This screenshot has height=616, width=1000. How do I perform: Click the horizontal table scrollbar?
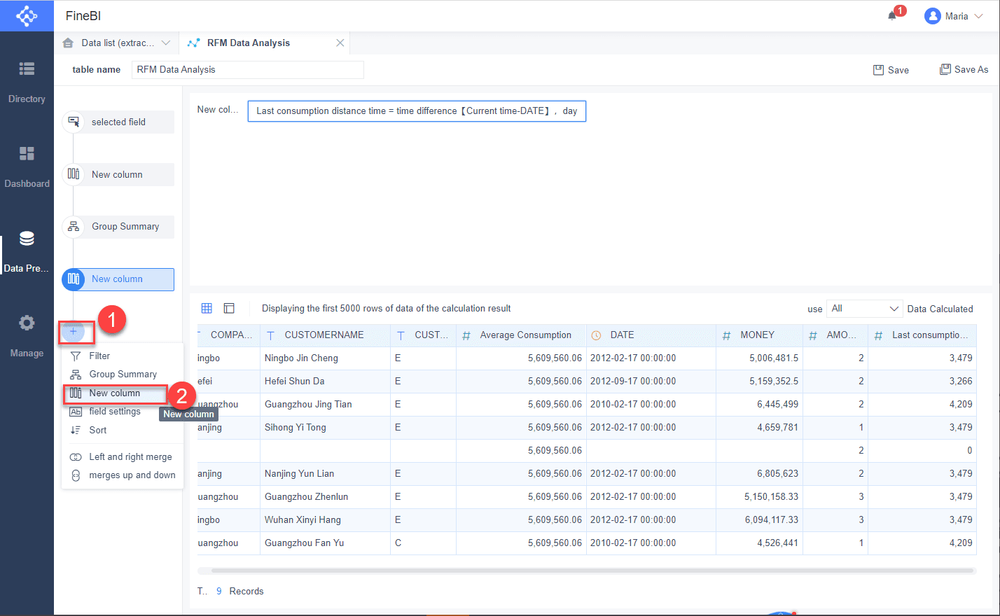click(585, 571)
